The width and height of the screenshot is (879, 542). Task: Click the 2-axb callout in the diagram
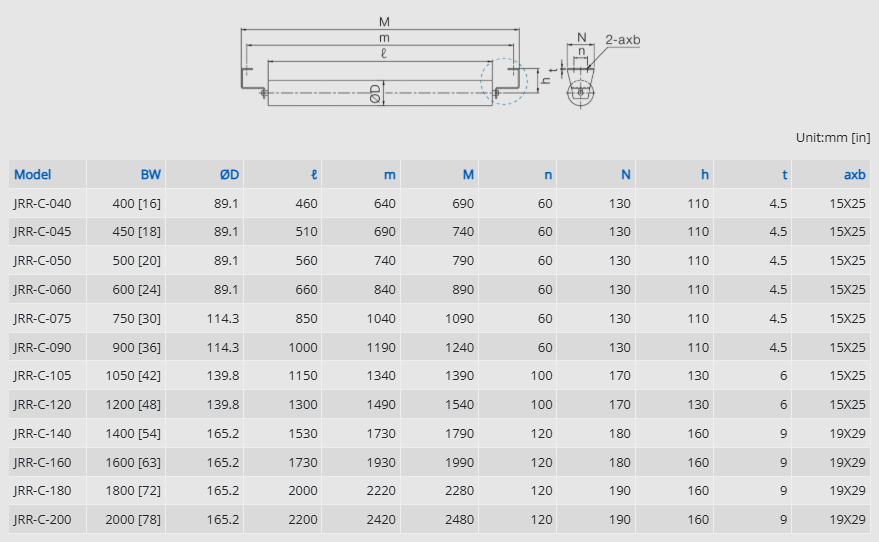pos(622,40)
